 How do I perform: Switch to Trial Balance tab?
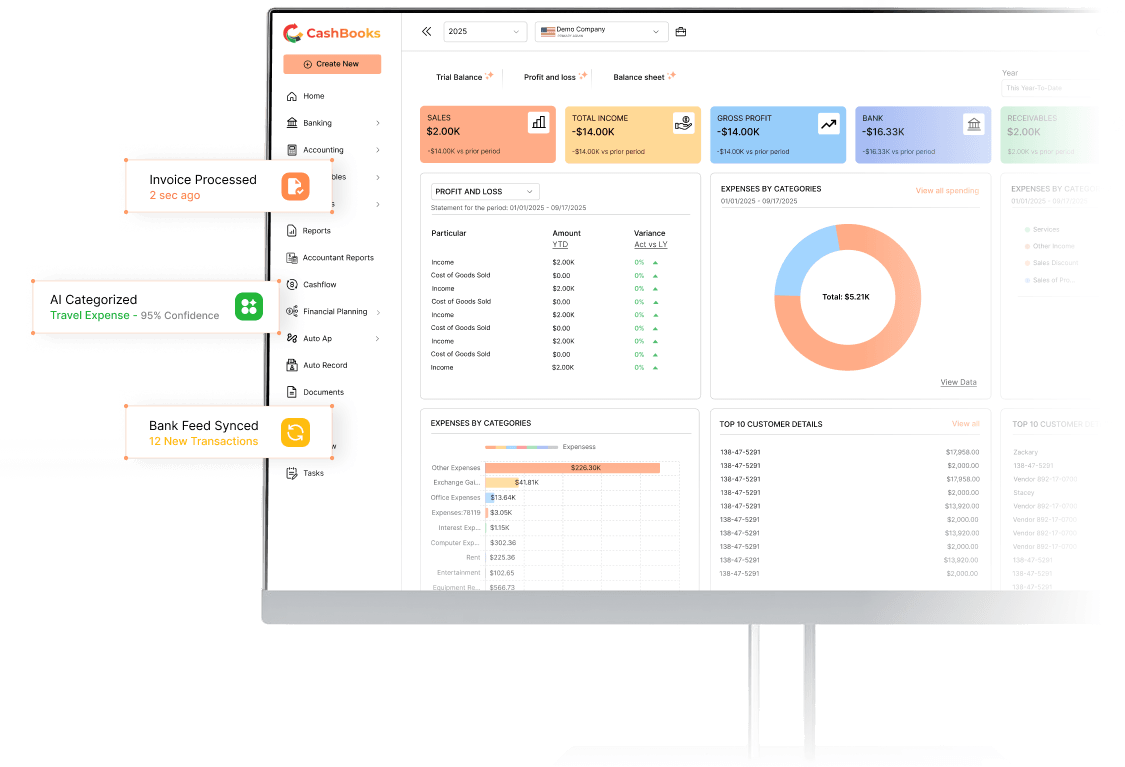click(x=459, y=77)
